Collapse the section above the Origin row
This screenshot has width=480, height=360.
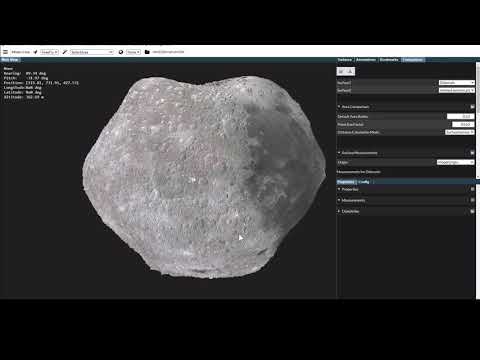pos(339,153)
